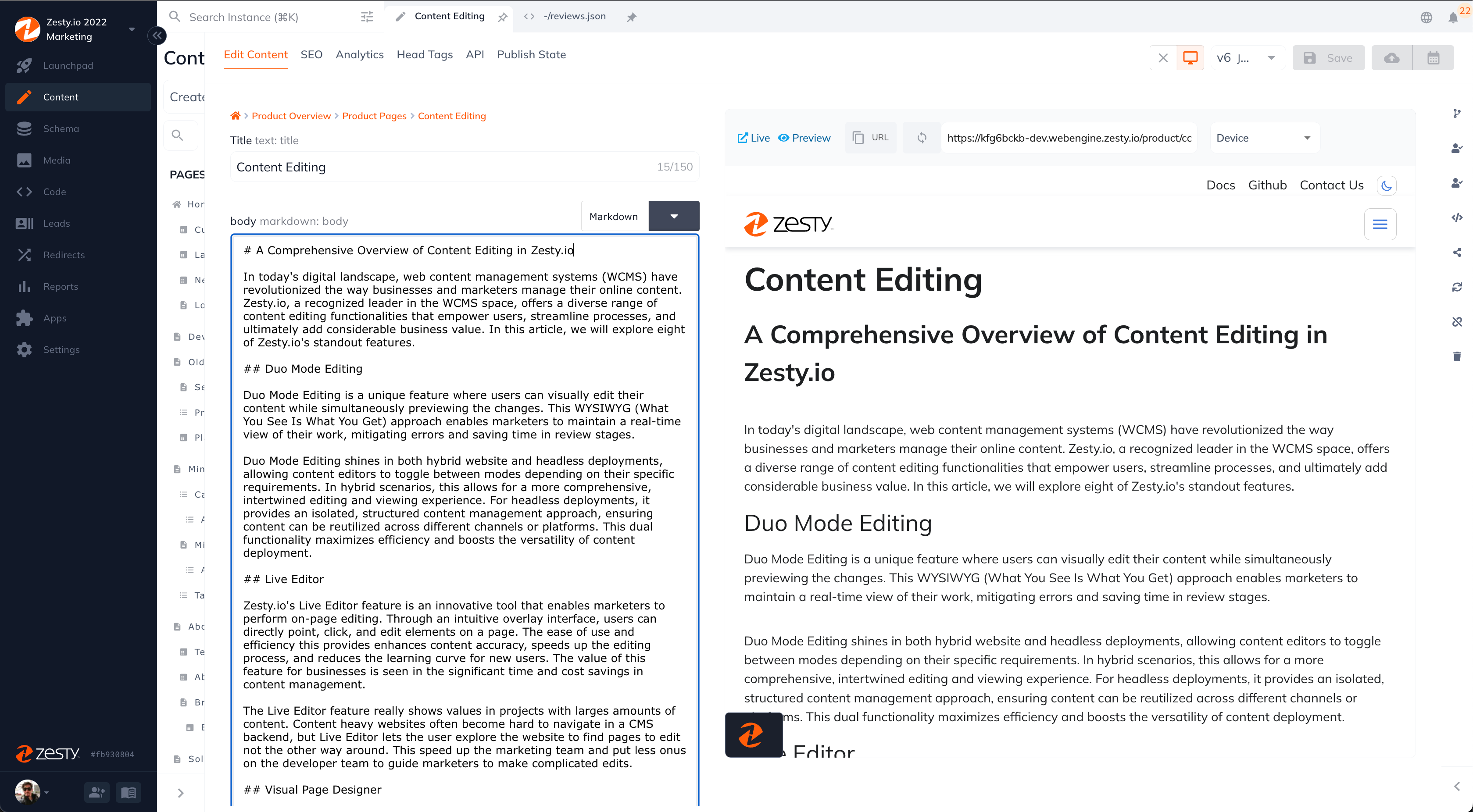Click the unlink icon in right rail
The height and width of the screenshot is (812, 1473).
pyautogui.click(x=1456, y=322)
